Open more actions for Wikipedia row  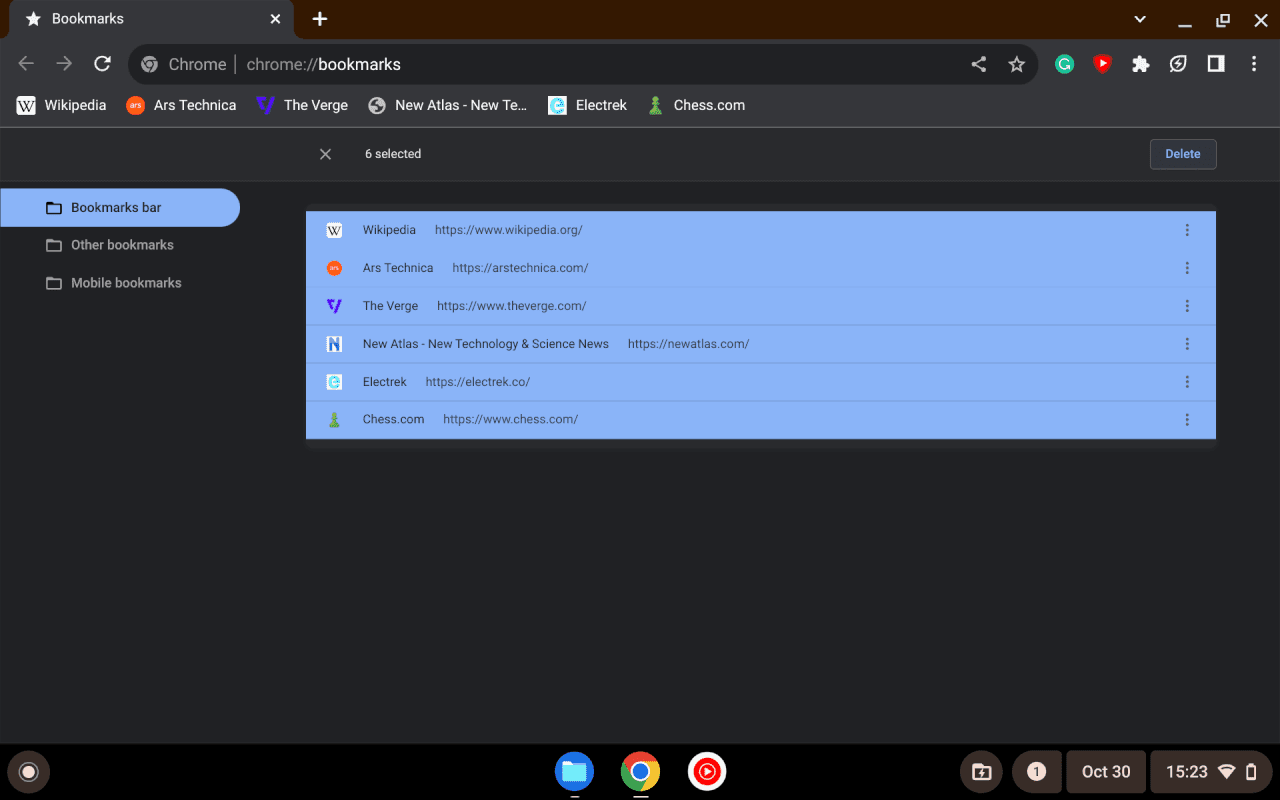[1187, 230]
